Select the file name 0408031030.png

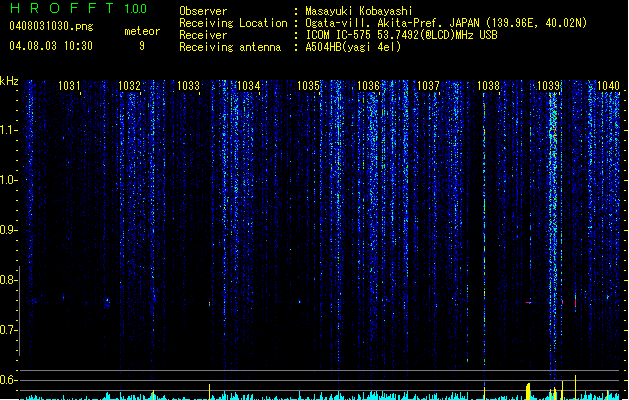point(51,26)
